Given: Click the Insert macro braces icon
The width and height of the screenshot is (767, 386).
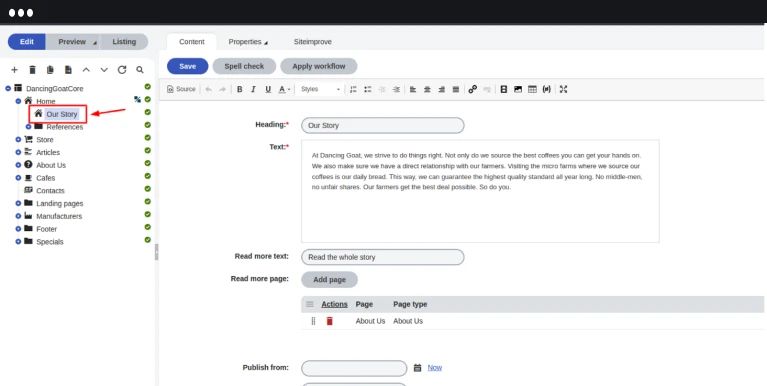Looking at the screenshot, I should pyautogui.click(x=546, y=89).
